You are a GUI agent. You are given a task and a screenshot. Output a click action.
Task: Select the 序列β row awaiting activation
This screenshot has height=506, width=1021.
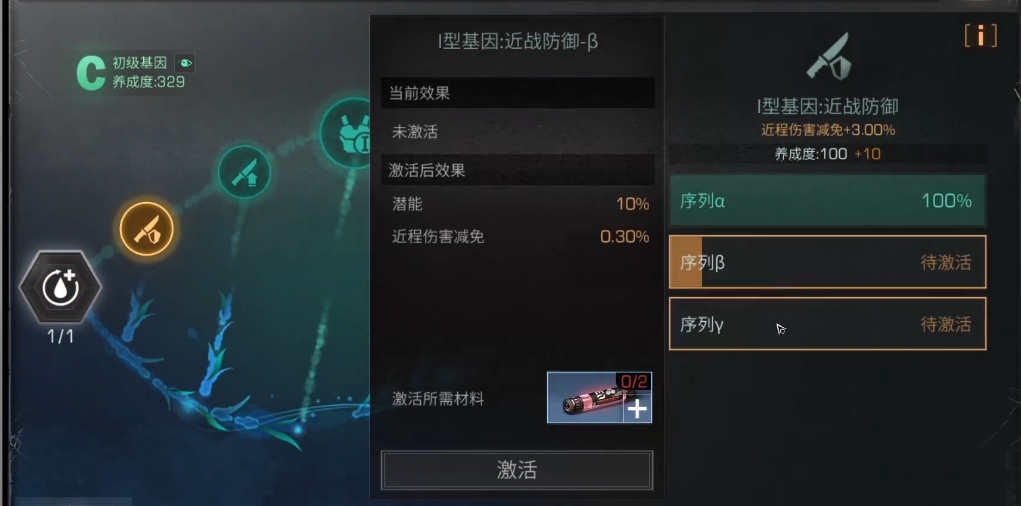[828, 262]
